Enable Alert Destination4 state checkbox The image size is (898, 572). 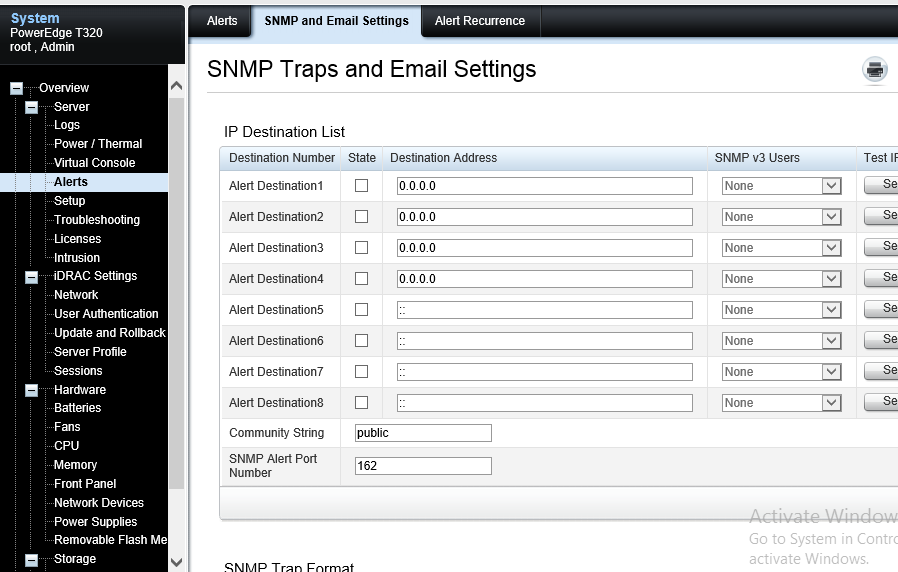(x=361, y=279)
